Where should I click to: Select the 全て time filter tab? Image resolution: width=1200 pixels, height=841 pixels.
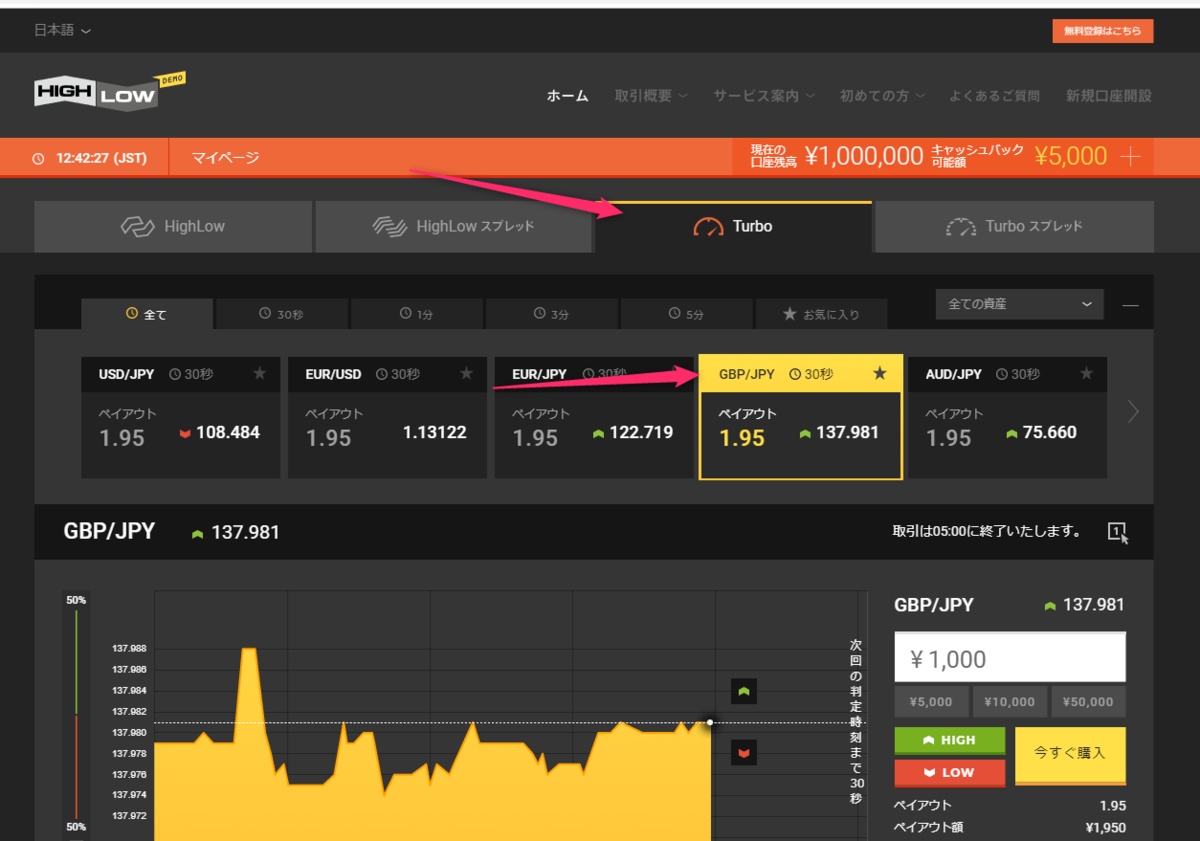[147, 314]
